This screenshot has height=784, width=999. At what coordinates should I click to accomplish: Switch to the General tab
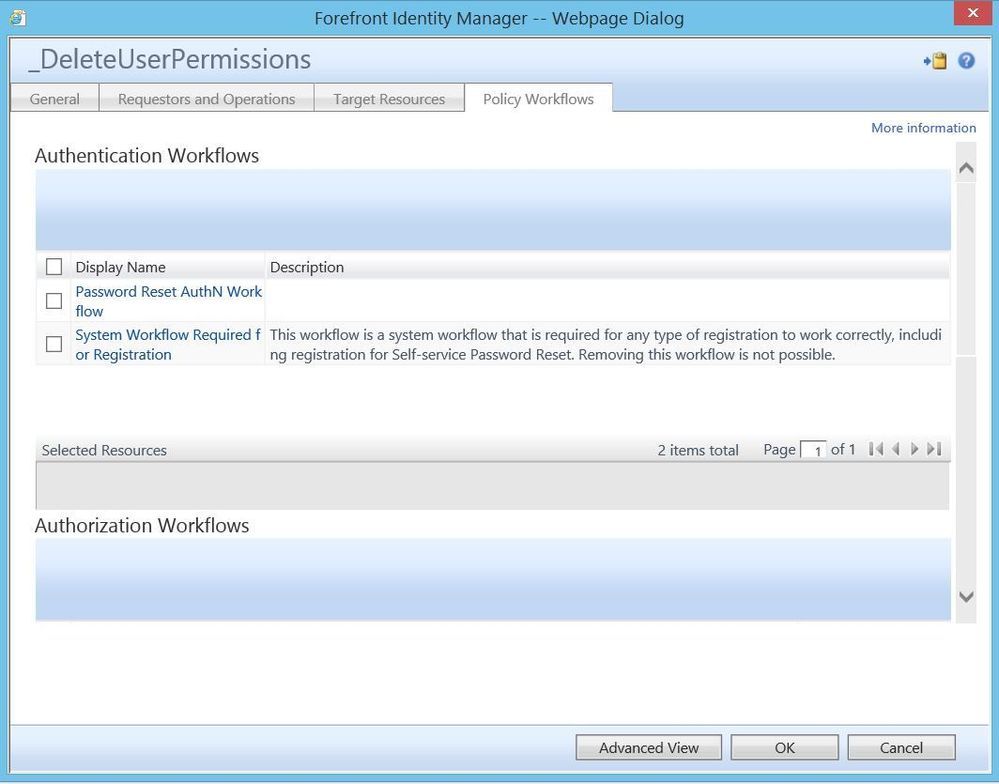55,99
